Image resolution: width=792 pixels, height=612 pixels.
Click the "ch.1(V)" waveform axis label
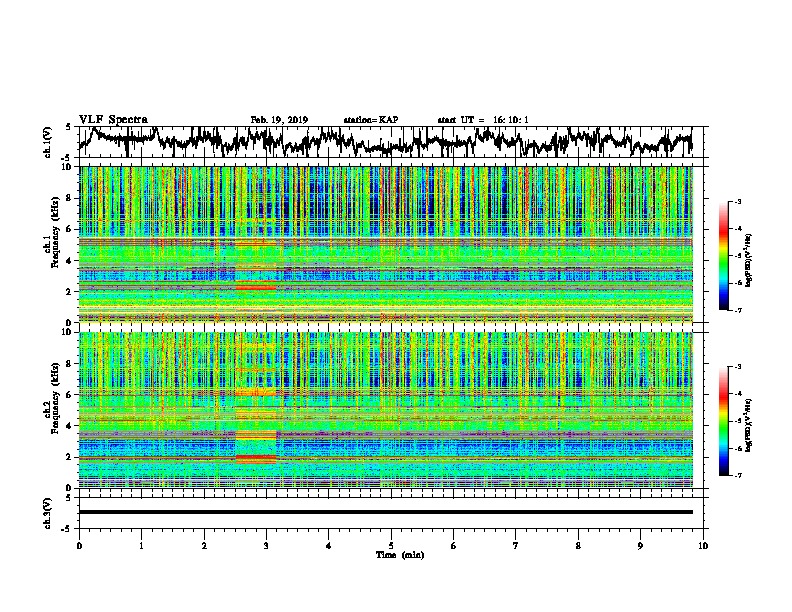point(48,142)
